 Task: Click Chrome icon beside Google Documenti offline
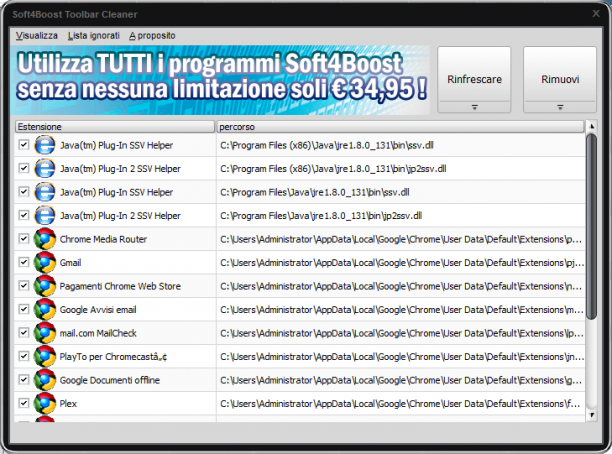[45, 380]
